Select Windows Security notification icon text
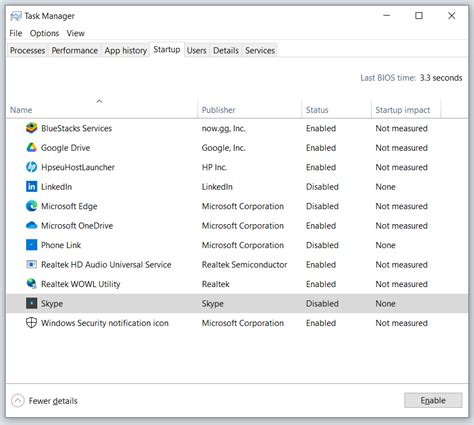Screen dimensions: 474x425 pos(105,323)
